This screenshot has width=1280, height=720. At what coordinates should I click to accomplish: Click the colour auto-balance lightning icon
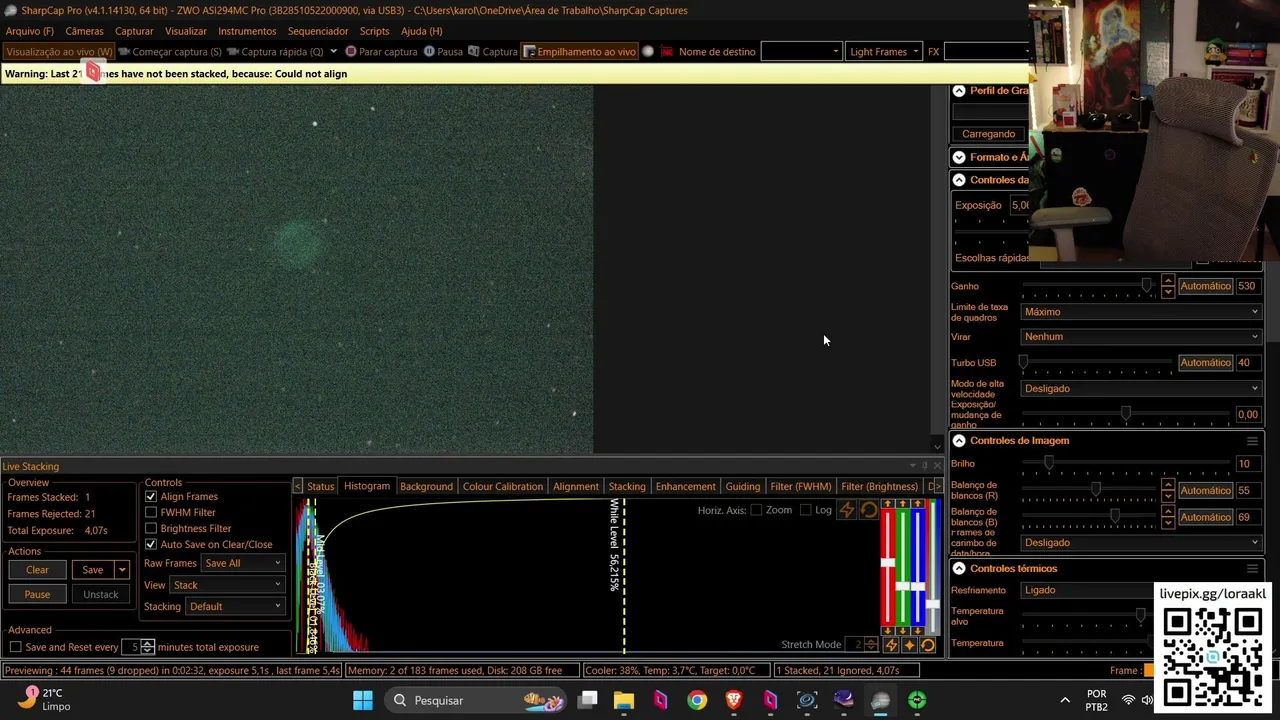[x=891, y=645]
